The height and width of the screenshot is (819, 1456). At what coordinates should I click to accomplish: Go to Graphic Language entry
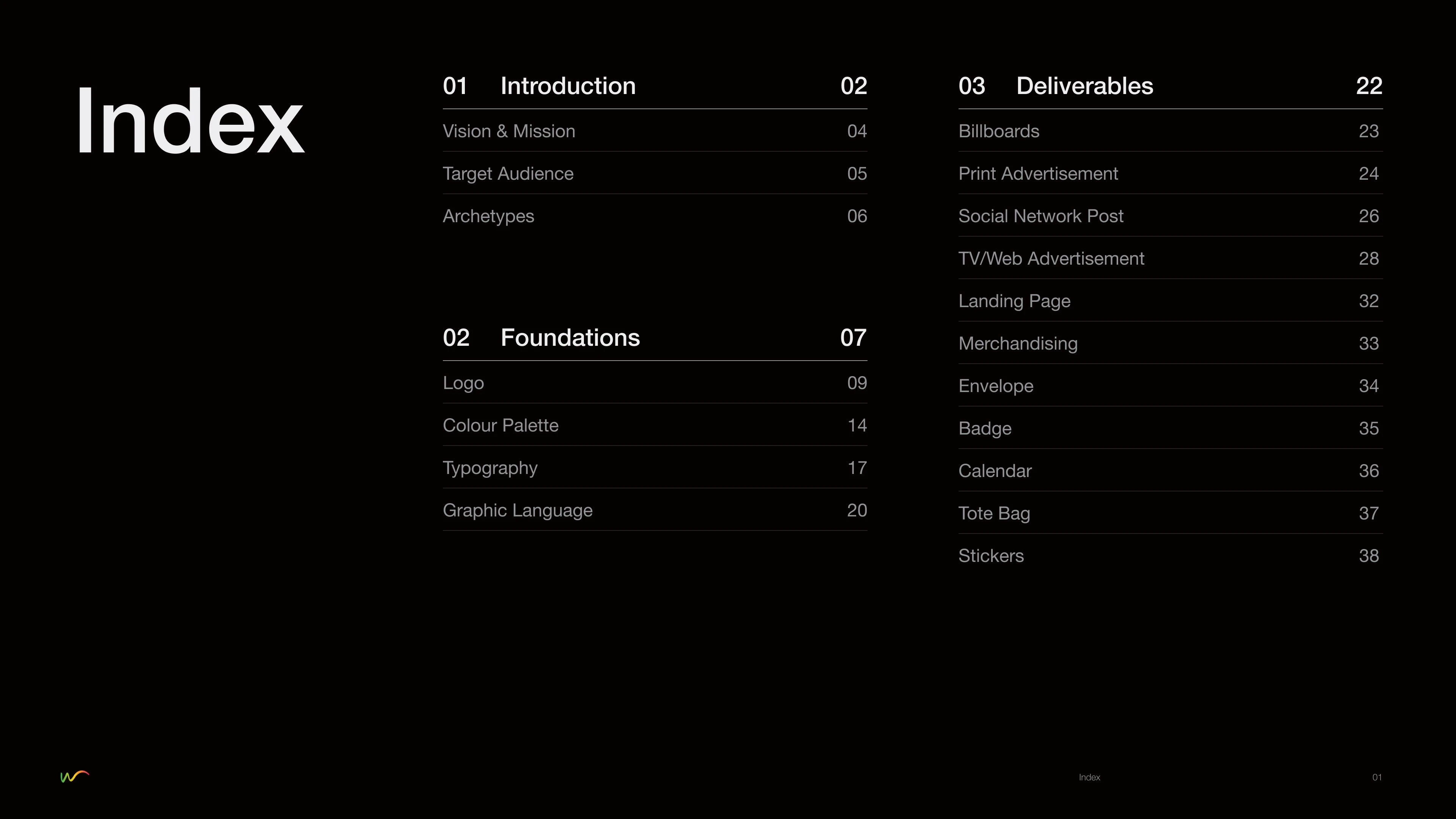[517, 510]
